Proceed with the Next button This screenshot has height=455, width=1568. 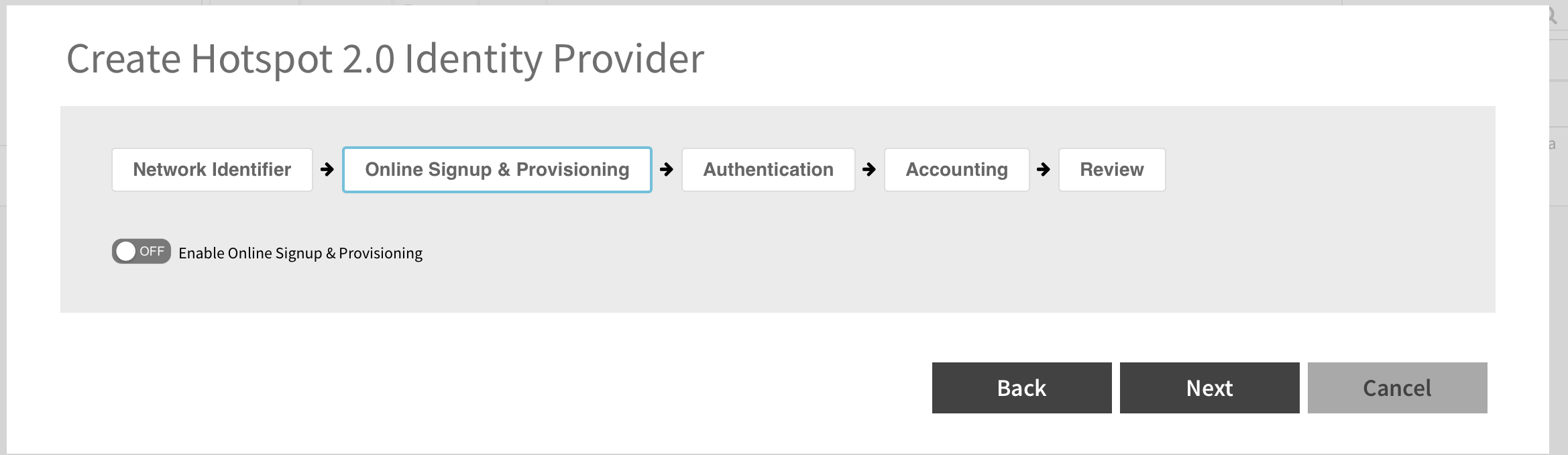1209,388
